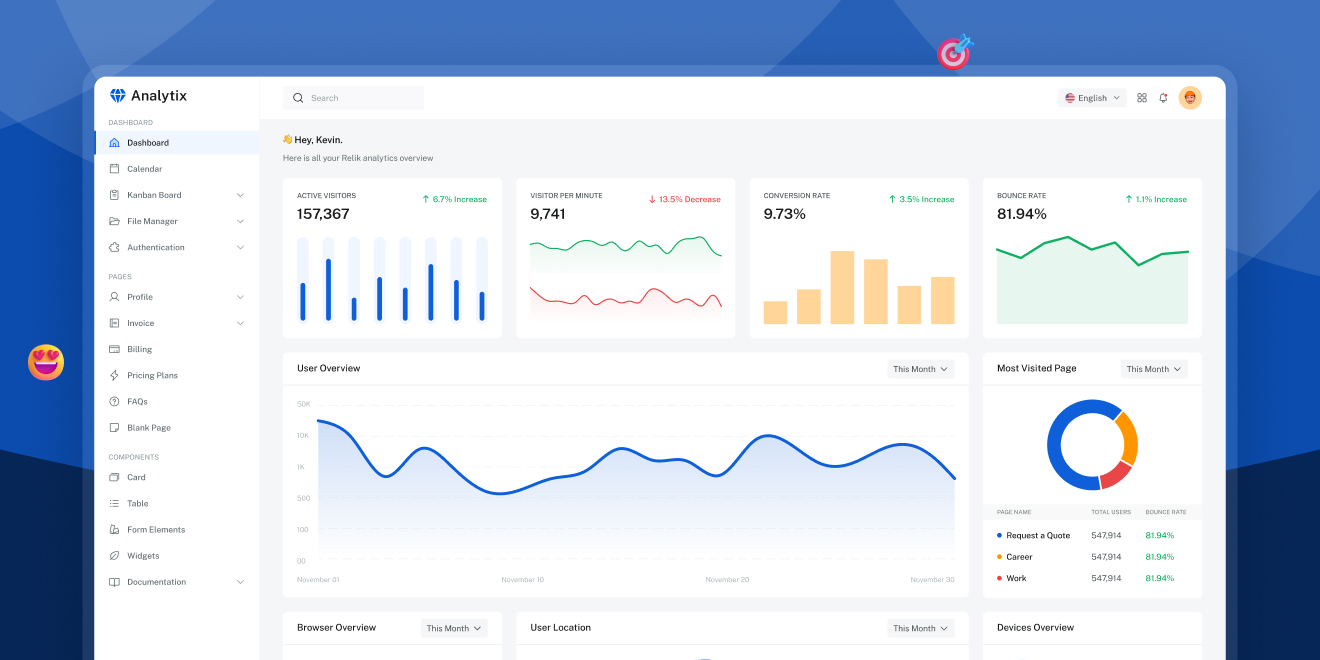Click the Work page row
The height and width of the screenshot is (660, 1320).
pyautogui.click(x=1092, y=578)
